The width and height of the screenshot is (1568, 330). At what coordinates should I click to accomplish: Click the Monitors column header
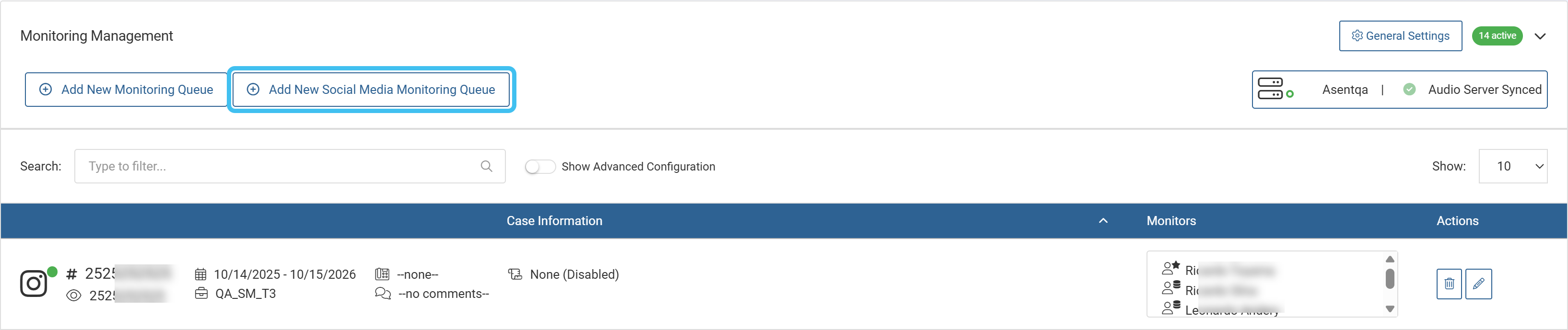point(1171,221)
